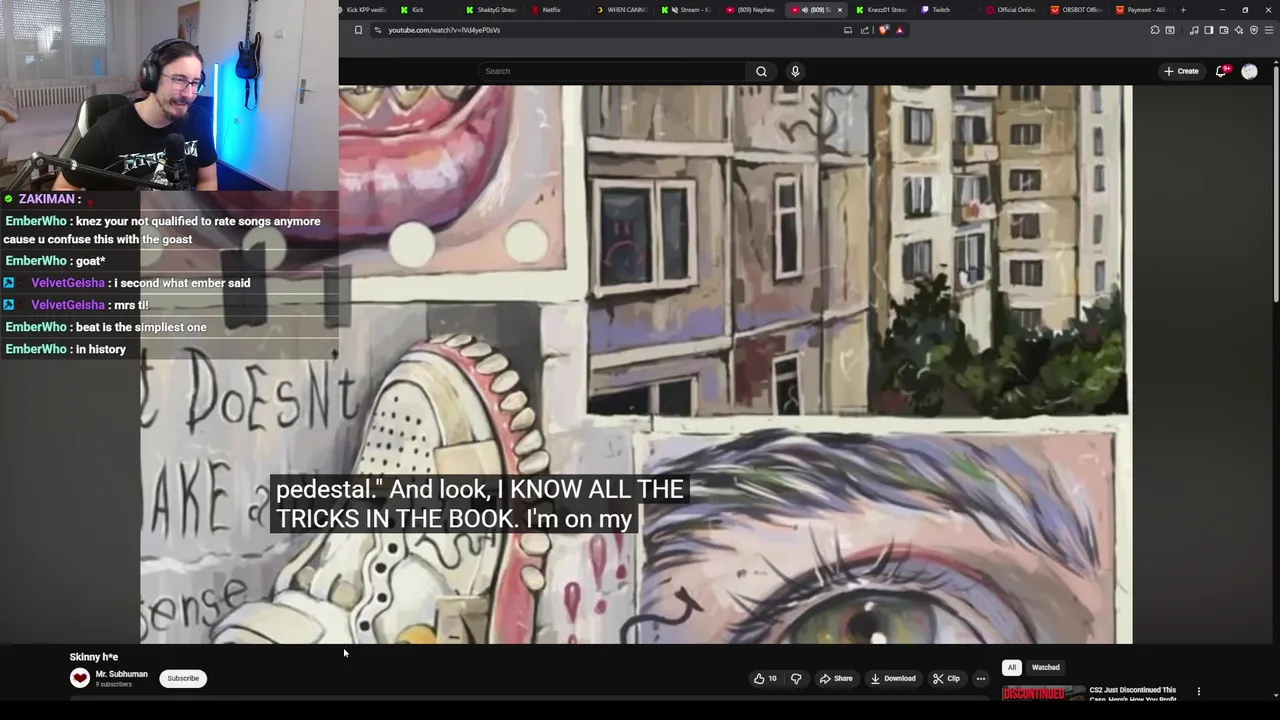Click VelvetGeisha's 'mrs ti!' chat message
The image size is (1280, 720).
pyautogui.click(x=131, y=305)
